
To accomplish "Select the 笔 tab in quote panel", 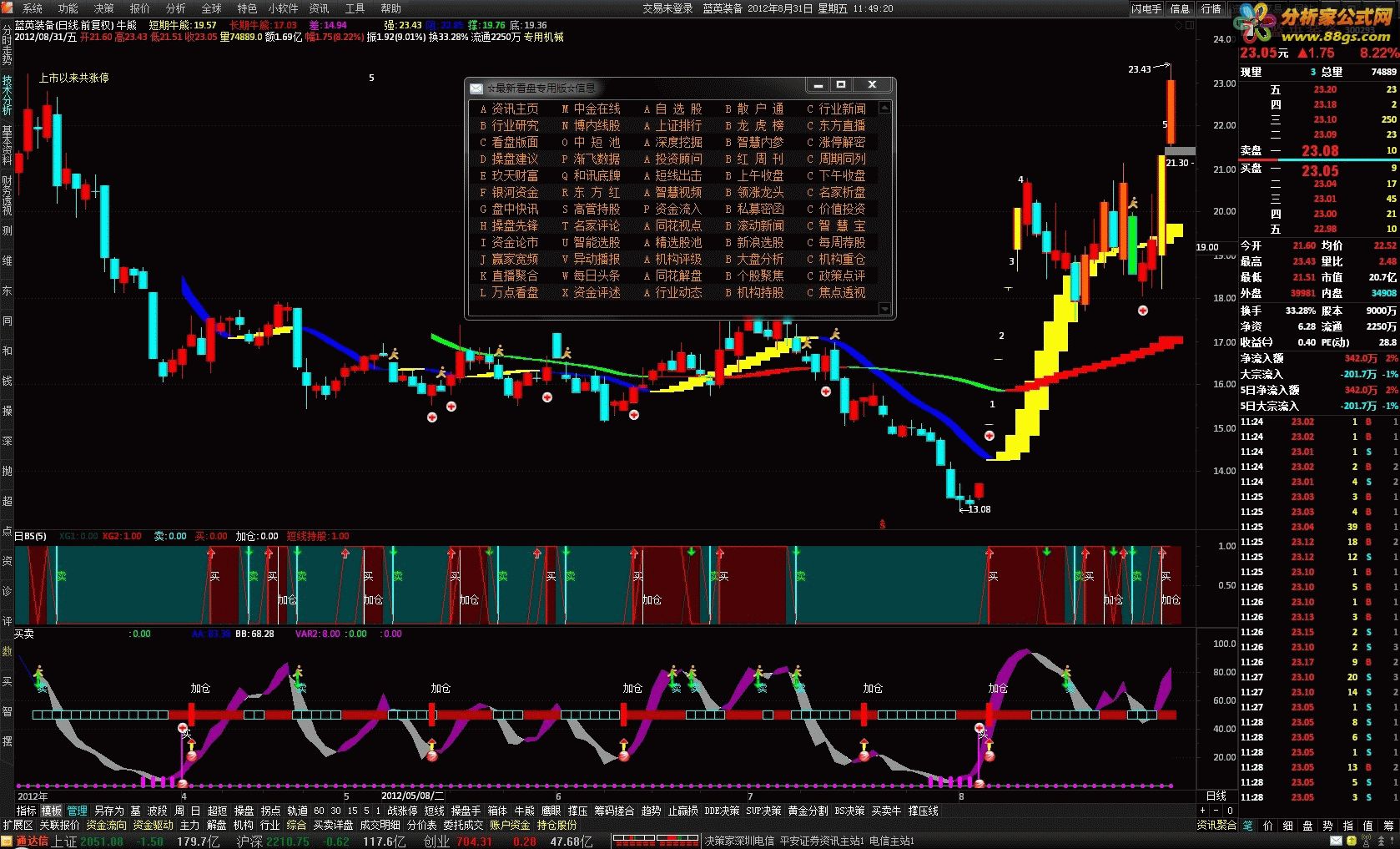I will [x=1248, y=825].
